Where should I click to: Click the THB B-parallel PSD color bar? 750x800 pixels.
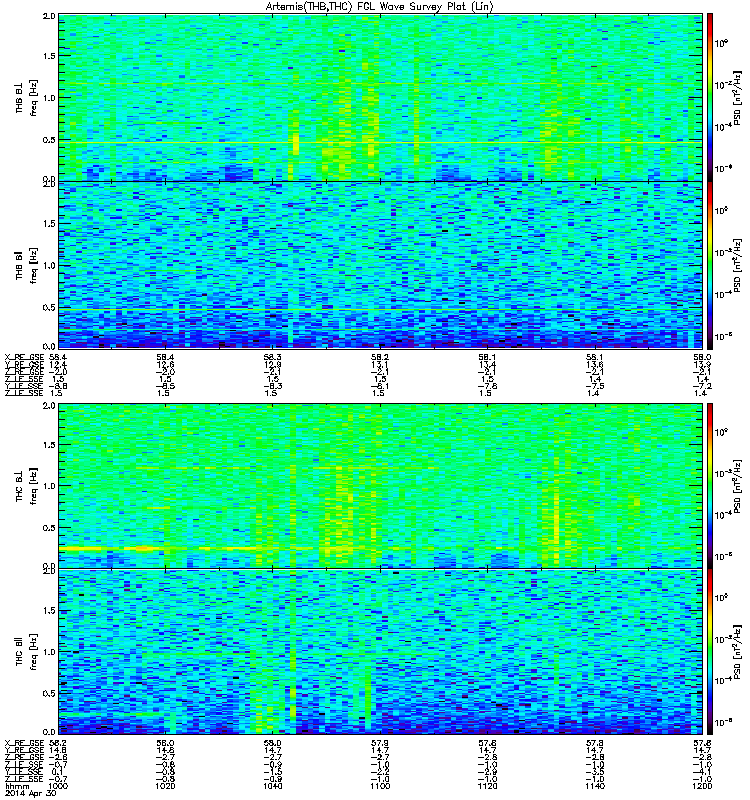point(710,265)
